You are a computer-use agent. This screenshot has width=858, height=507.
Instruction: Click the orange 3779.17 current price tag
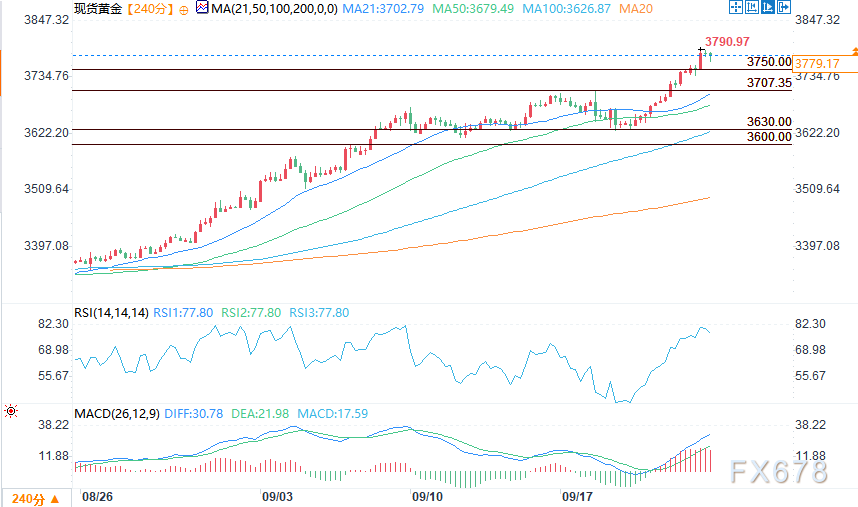tap(815, 64)
